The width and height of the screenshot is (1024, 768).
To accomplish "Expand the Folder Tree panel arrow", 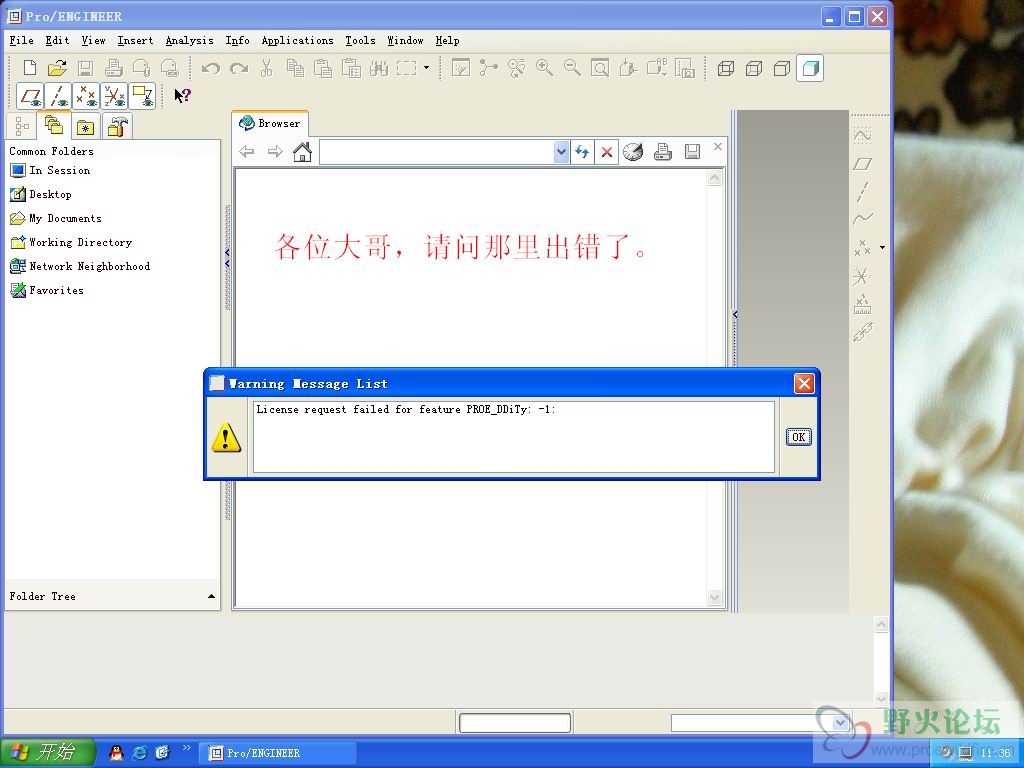I will pyautogui.click(x=212, y=596).
